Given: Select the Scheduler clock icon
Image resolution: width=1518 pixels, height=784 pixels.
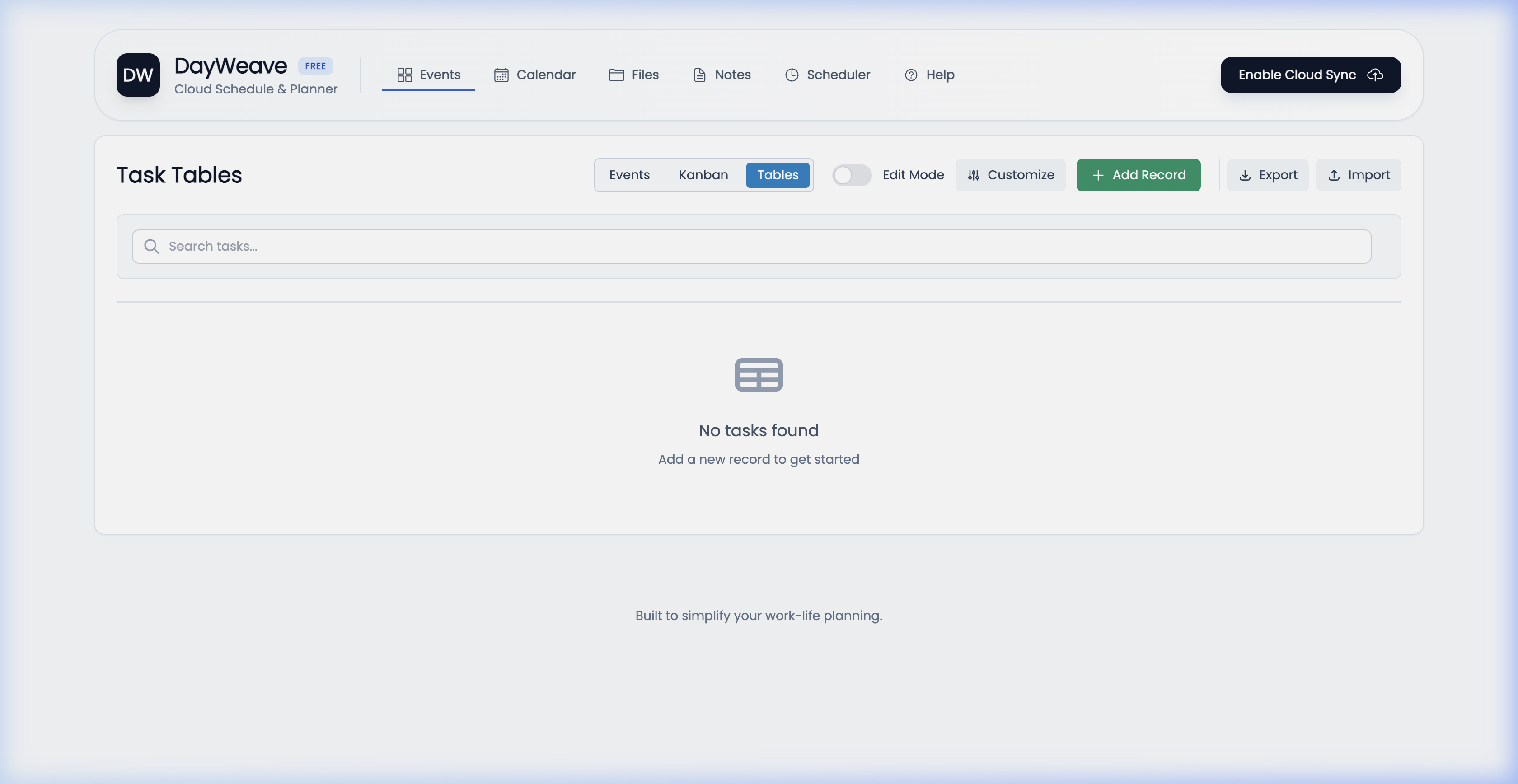Looking at the screenshot, I should [x=792, y=75].
